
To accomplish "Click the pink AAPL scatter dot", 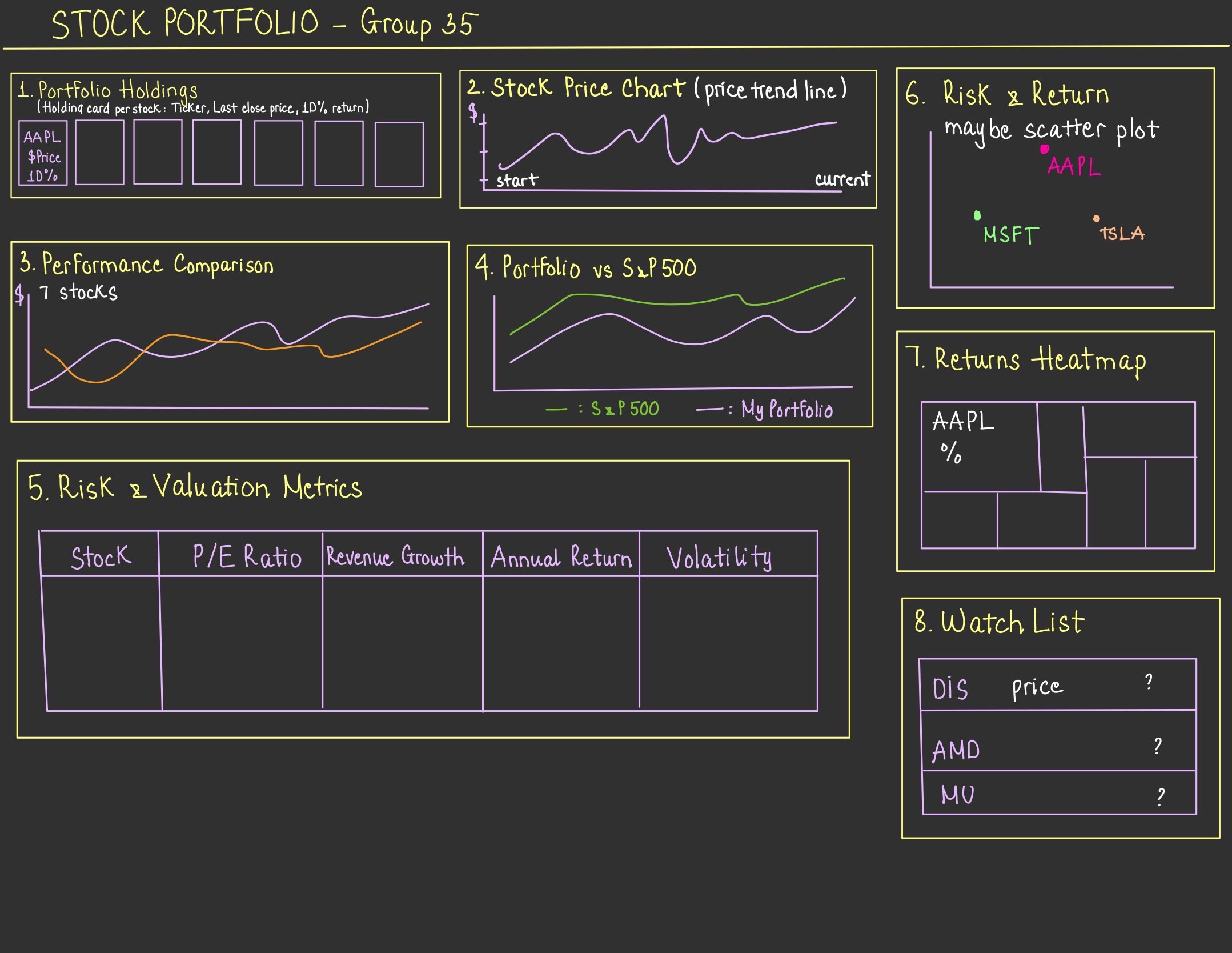I will pyautogui.click(x=1044, y=149).
